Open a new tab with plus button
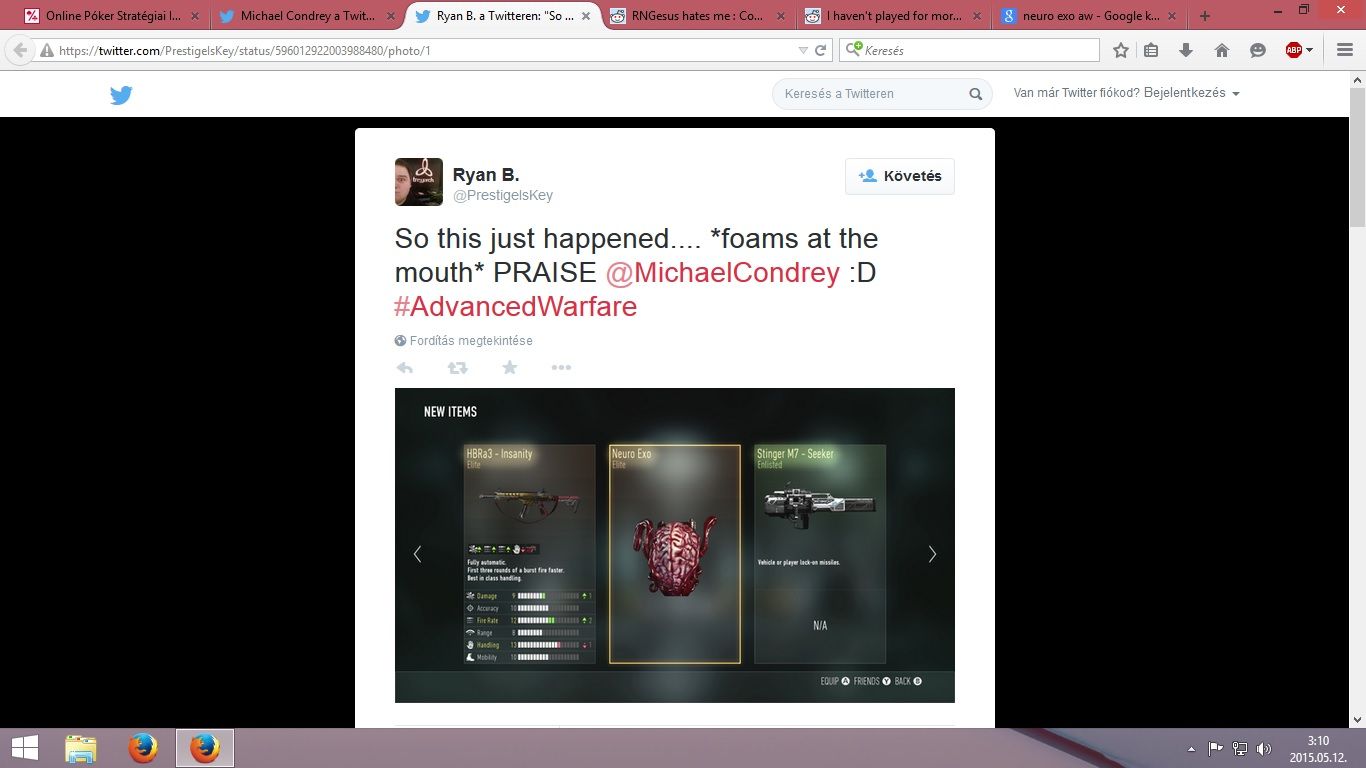1366x768 pixels. (1205, 16)
